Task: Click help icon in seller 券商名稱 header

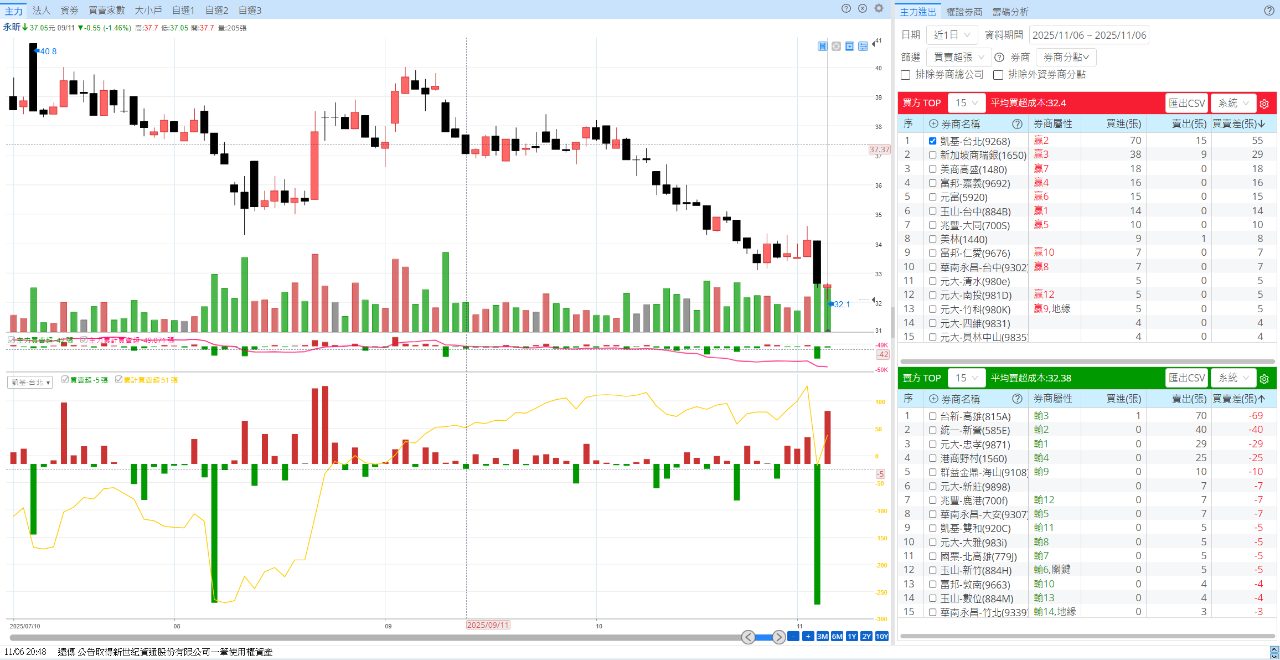Action: click(1017, 399)
